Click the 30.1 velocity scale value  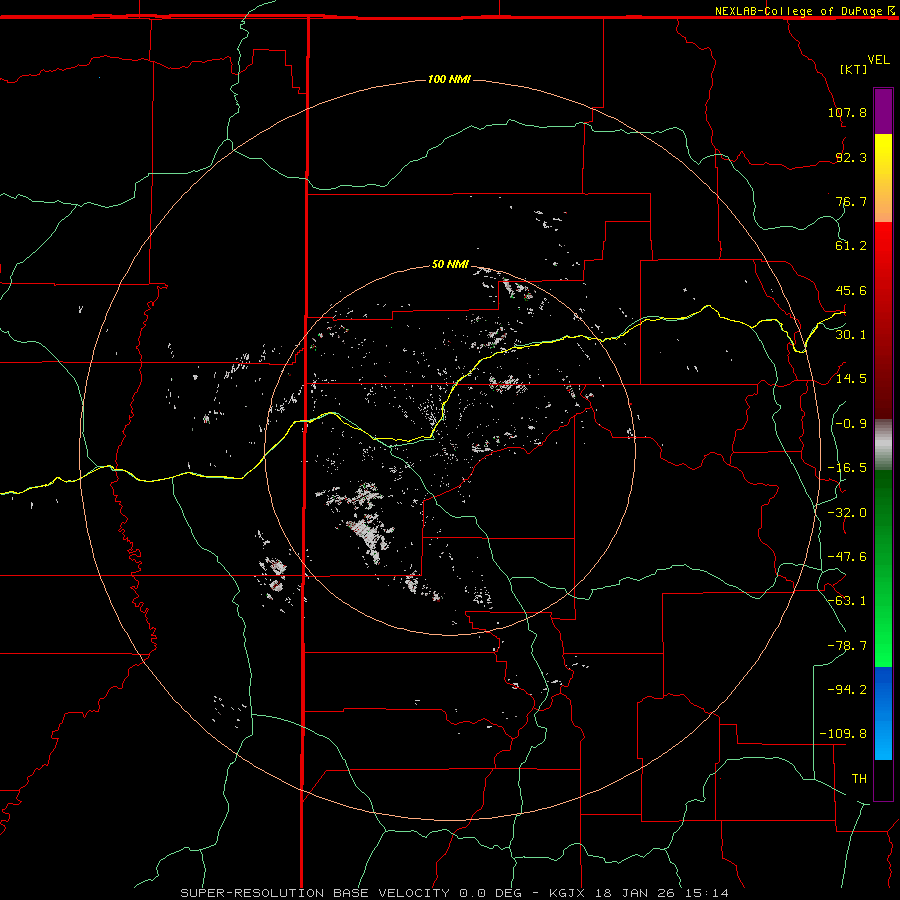point(851,335)
